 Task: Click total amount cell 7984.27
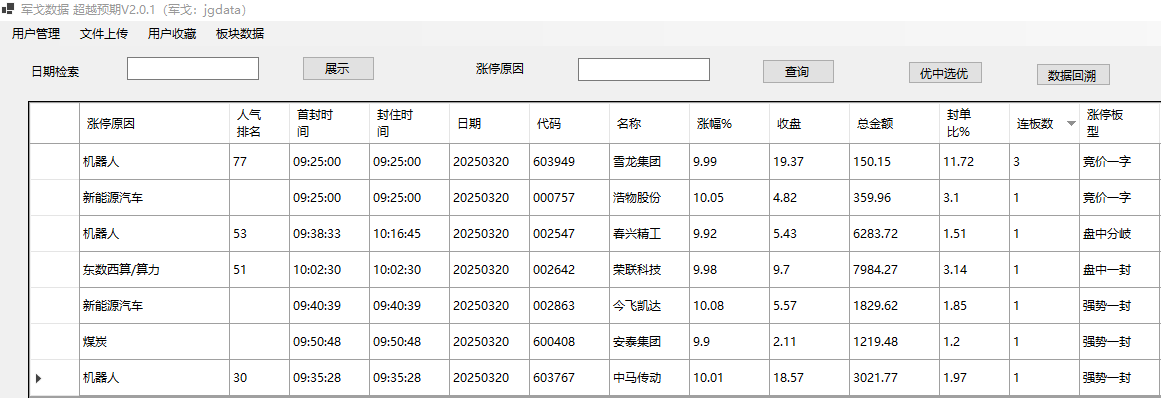point(893,270)
